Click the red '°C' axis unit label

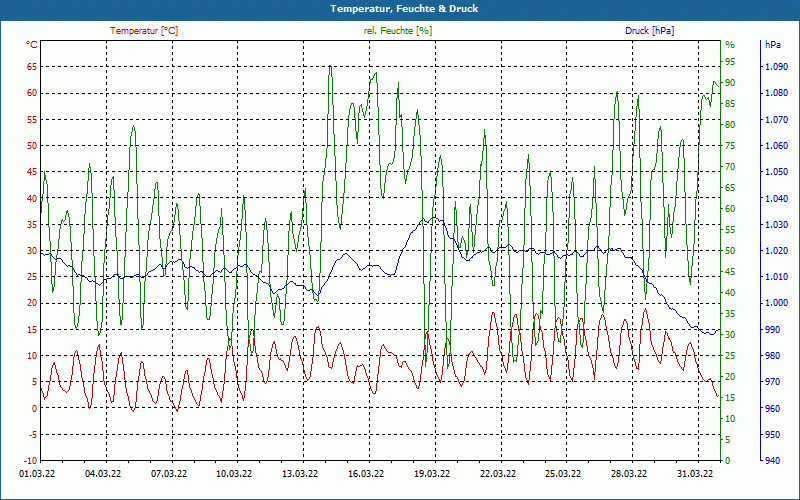32,45
